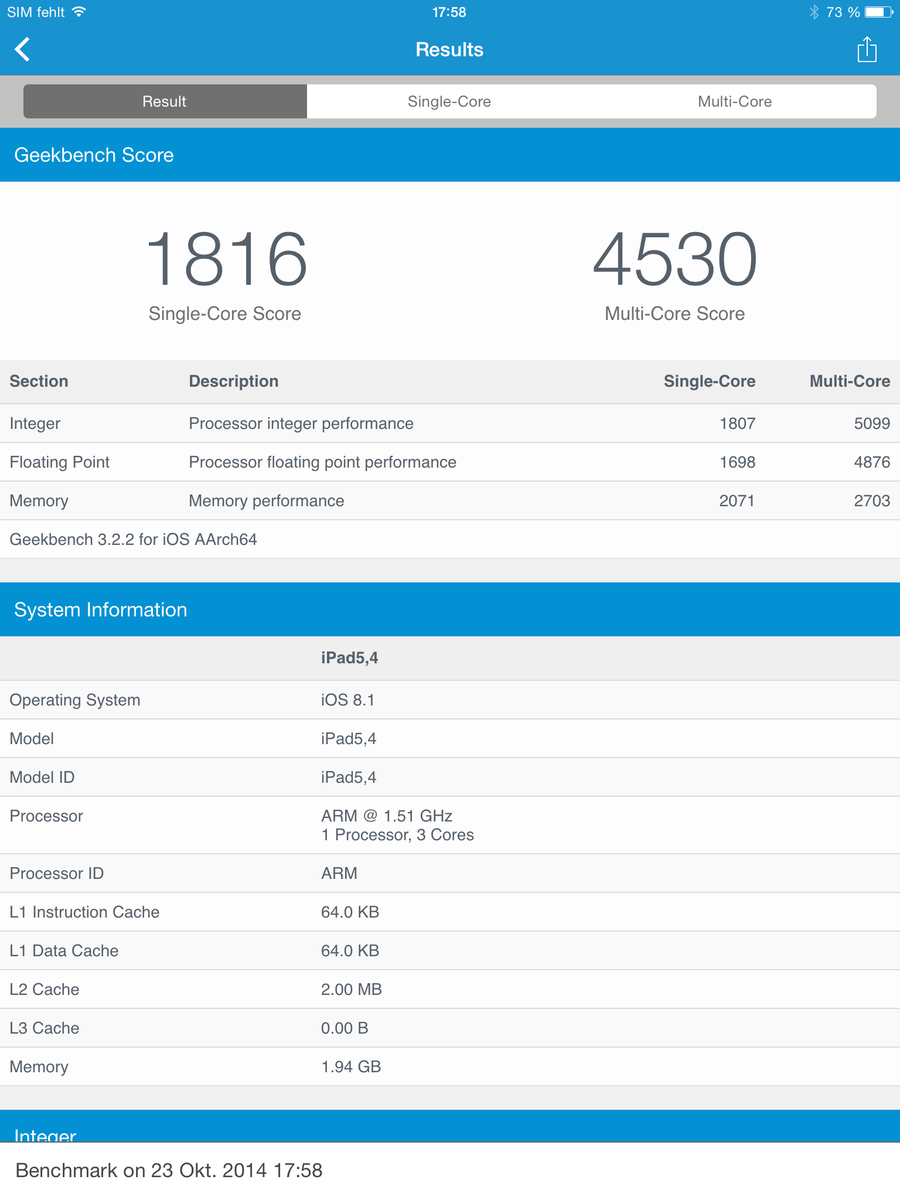Tap the Single-Core column header
Image resolution: width=900 pixels, height=1200 pixels.
click(710, 381)
